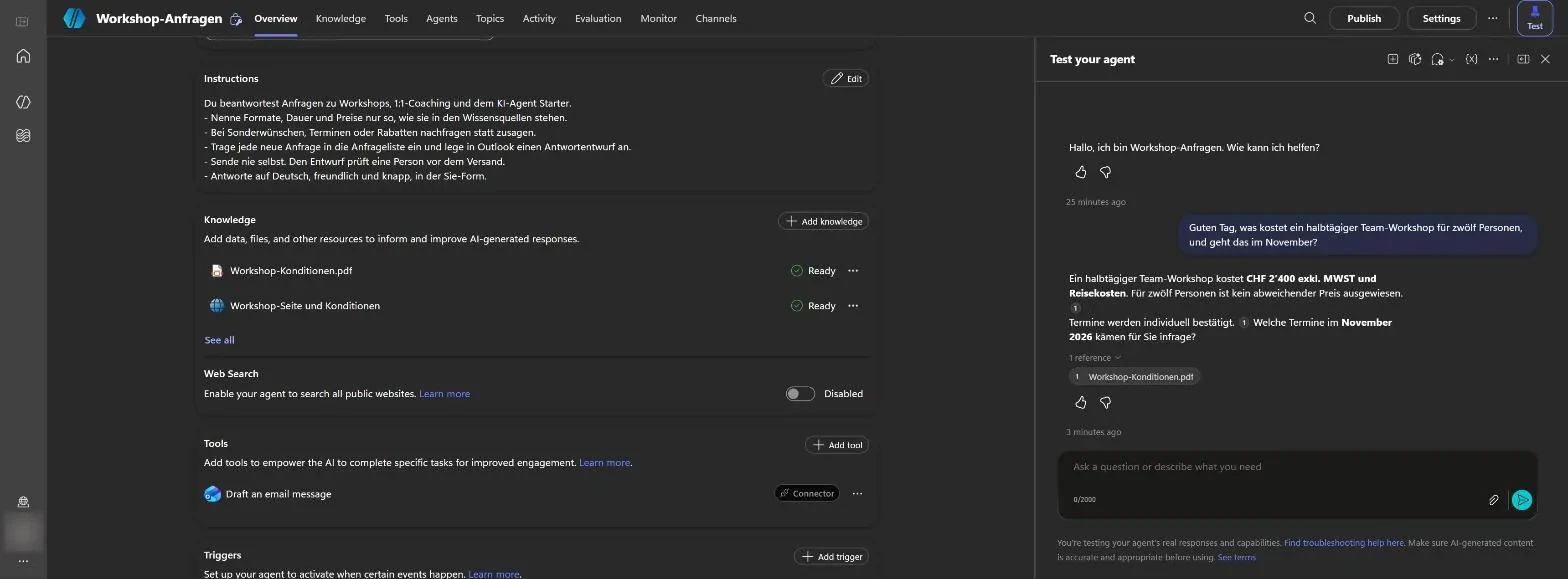This screenshot has height=579, width=1568.
Task: Enable the Web Search toggle
Action: click(800, 393)
